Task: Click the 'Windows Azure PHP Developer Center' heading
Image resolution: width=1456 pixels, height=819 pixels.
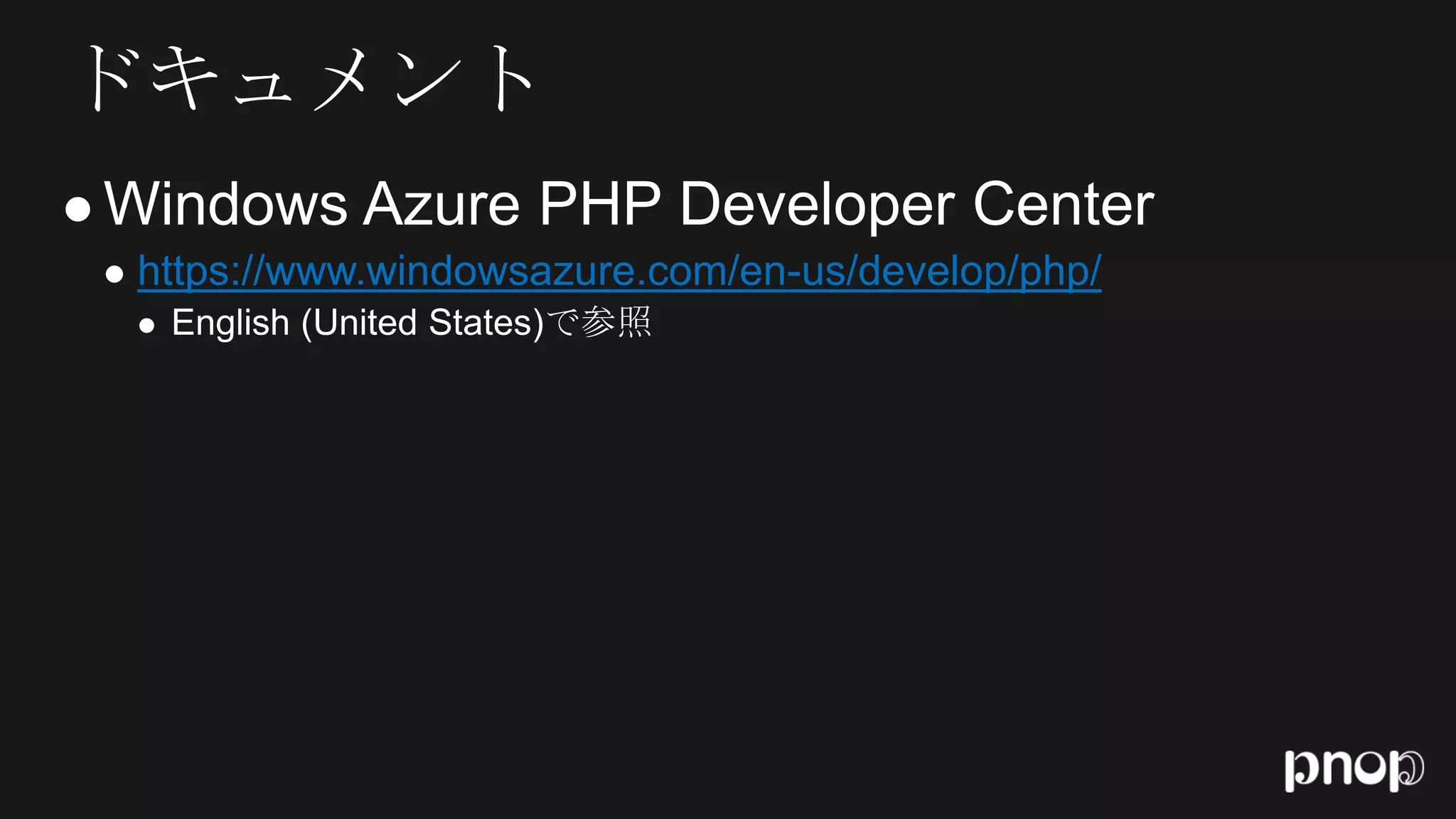Action: pos(629,205)
